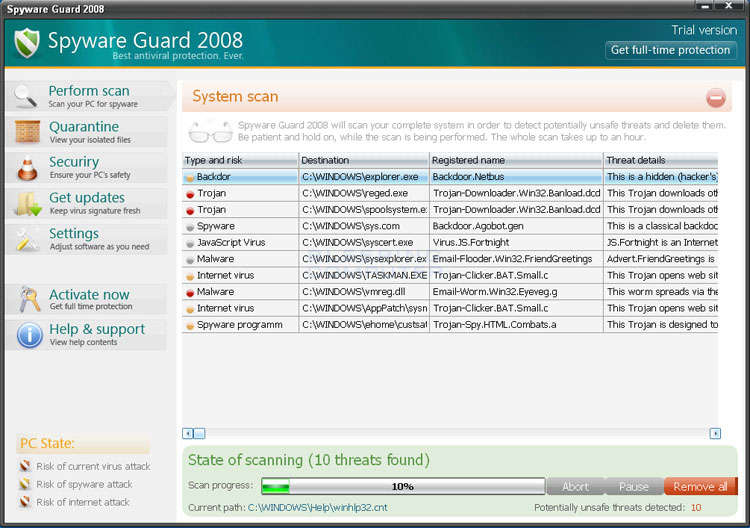
Task: Click the C:\WINDOWS\sys.com cell
Action: coord(364,226)
